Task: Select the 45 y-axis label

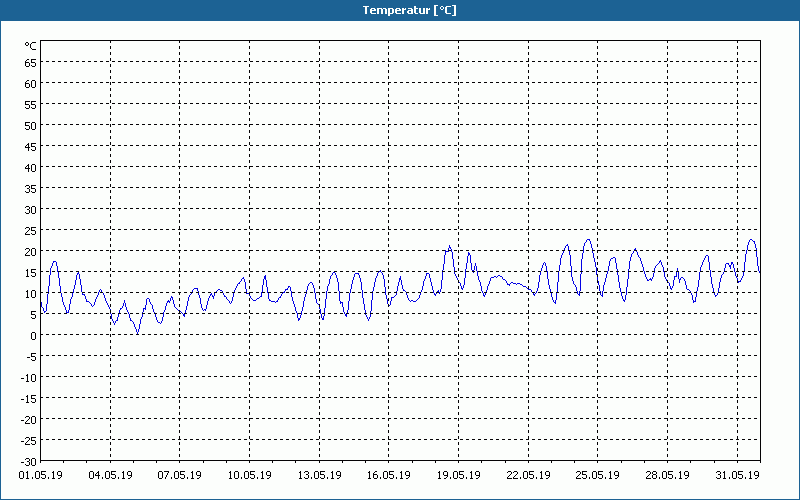Action: (31, 147)
